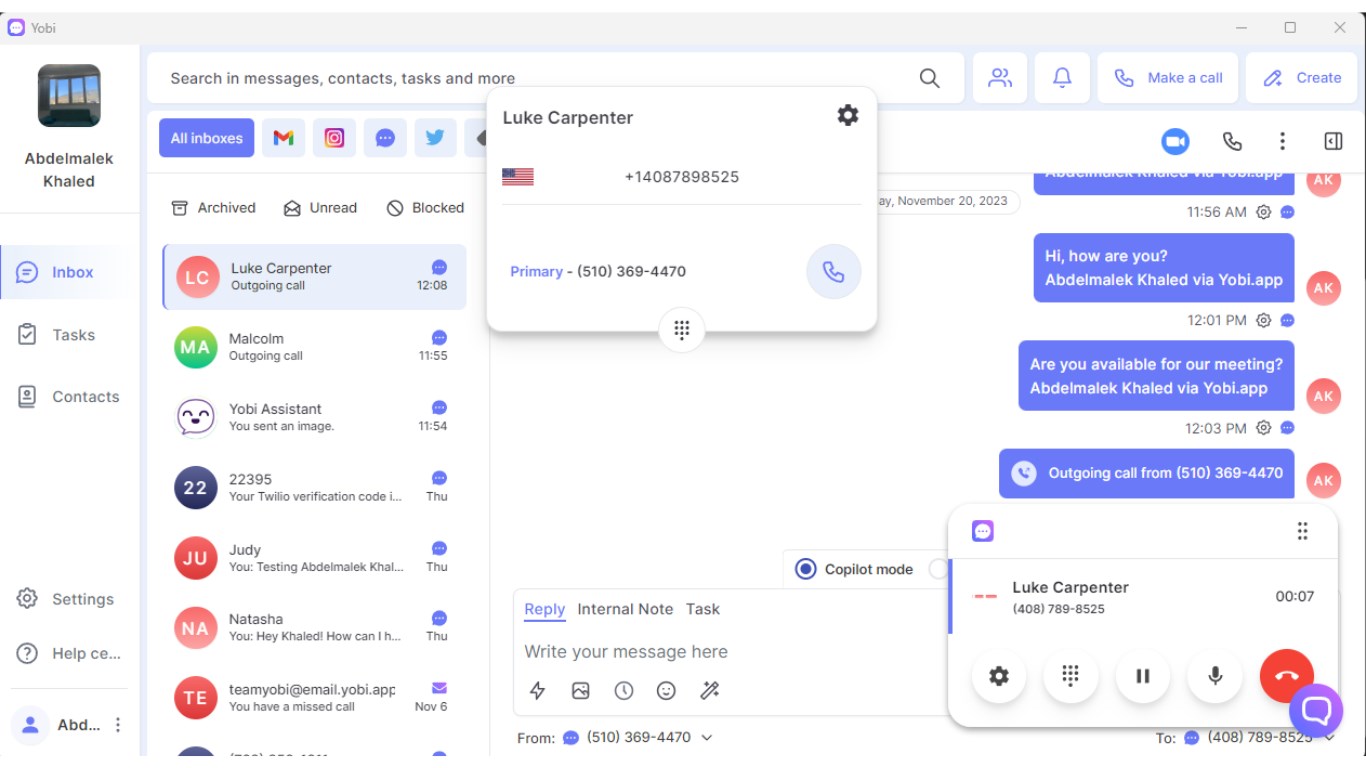This screenshot has width=1366, height=768.
Task: Click the magic wand AI icon
Action: [x=710, y=691]
